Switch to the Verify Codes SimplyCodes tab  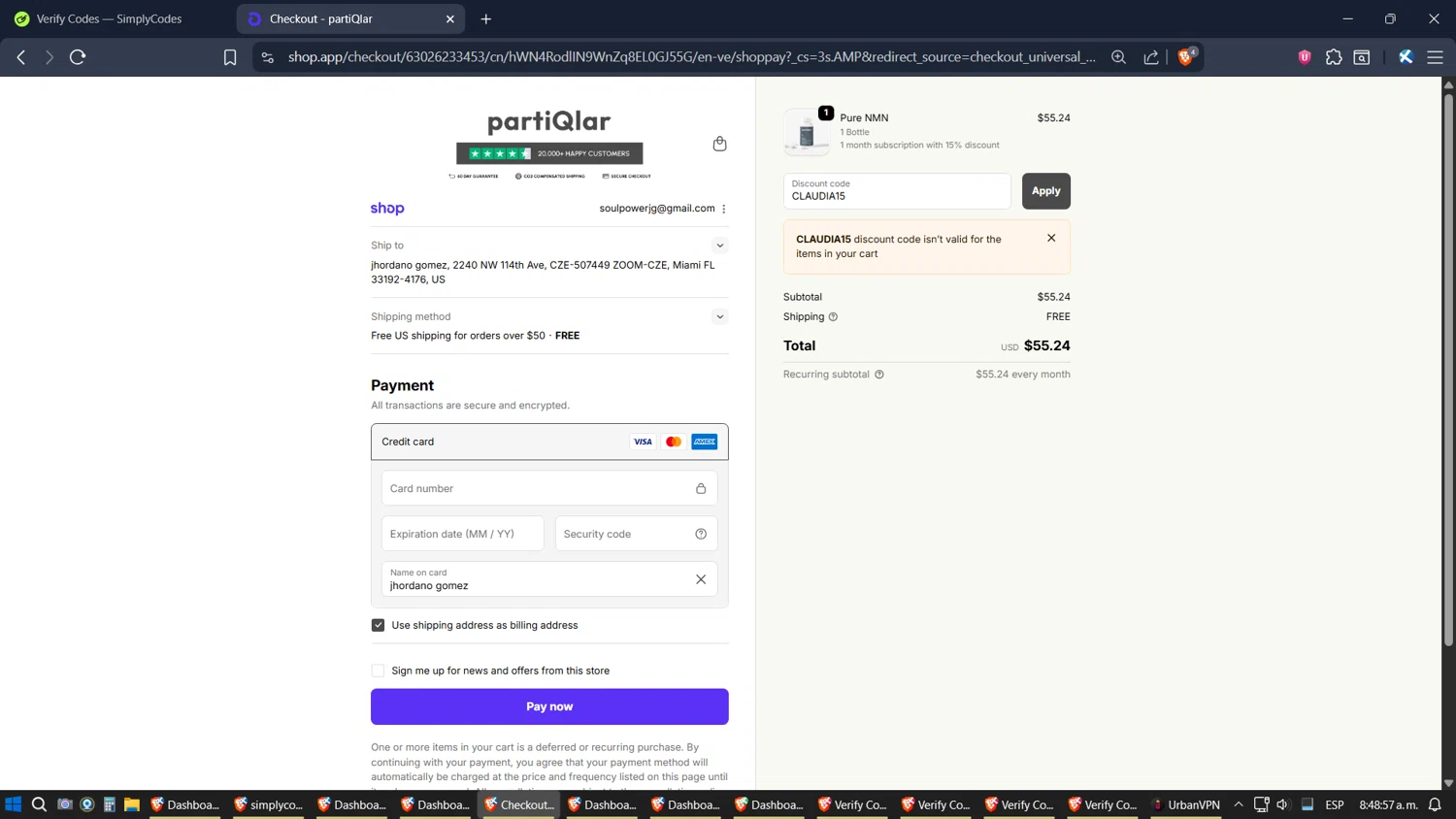click(x=109, y=18)
